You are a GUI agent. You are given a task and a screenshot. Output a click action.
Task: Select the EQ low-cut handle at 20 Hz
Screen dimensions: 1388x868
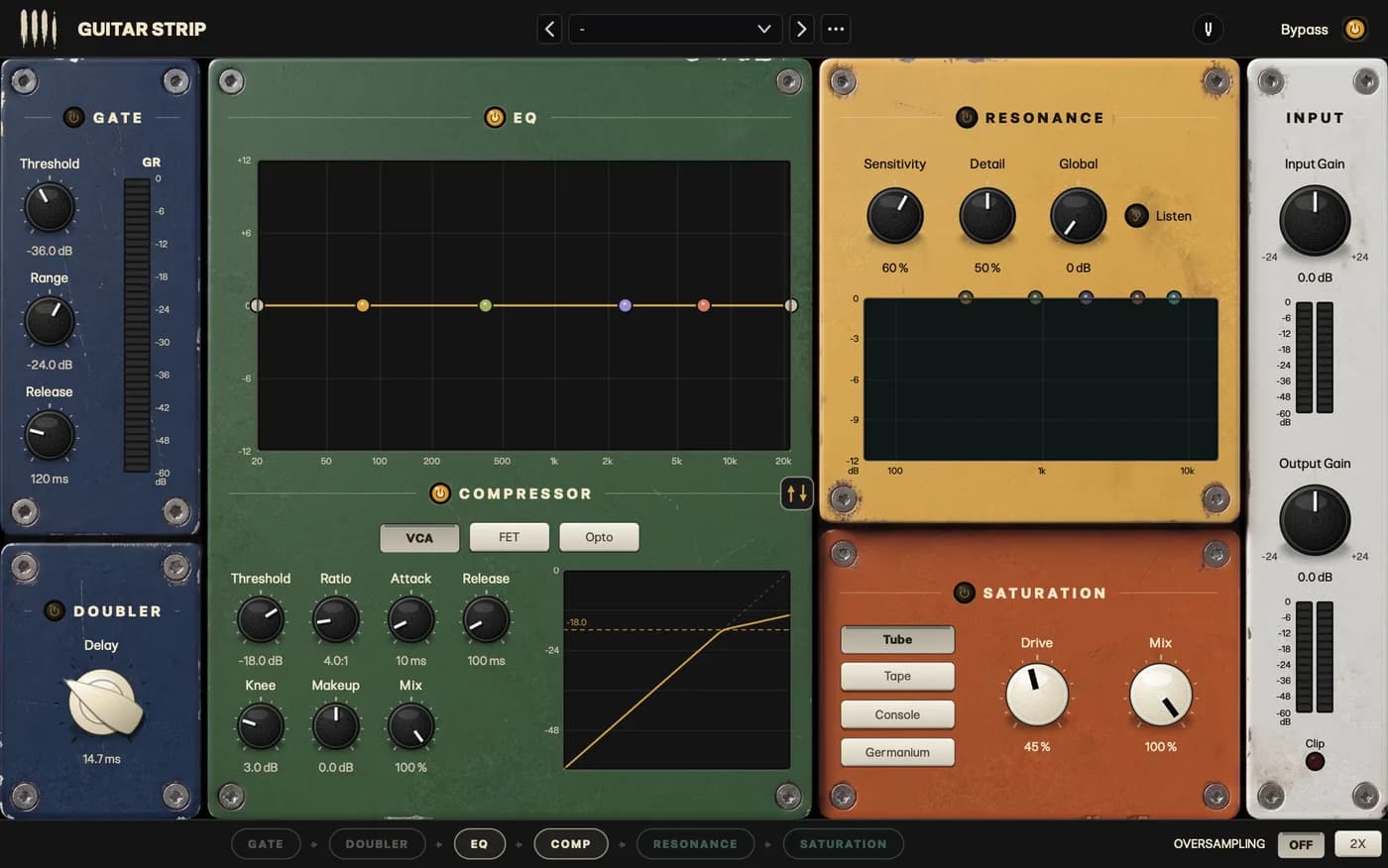(x=257, y=305)
